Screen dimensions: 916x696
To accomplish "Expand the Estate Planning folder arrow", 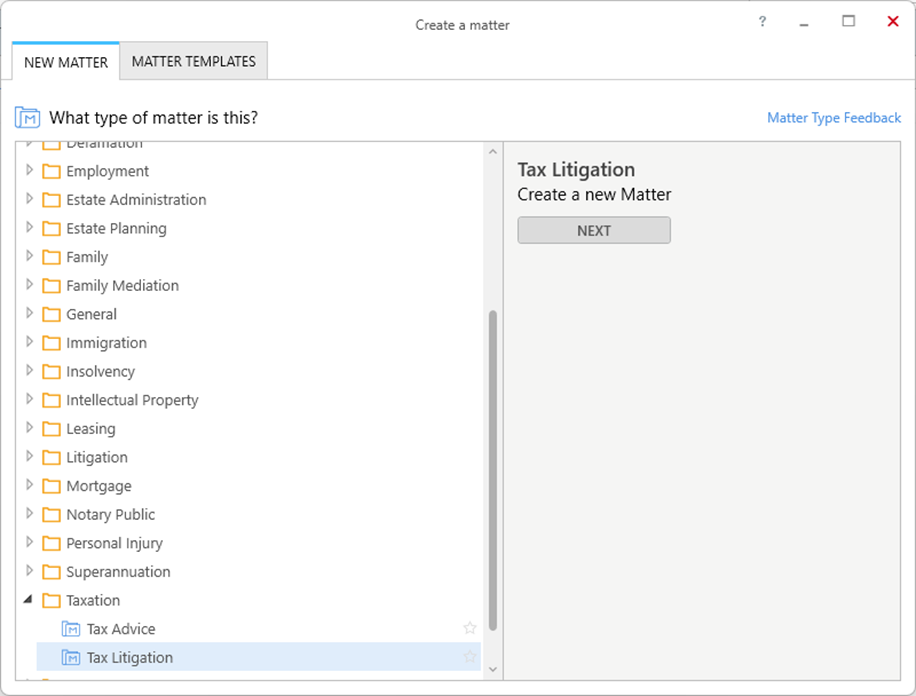I will pyautogui.click(x=29, y=228).
